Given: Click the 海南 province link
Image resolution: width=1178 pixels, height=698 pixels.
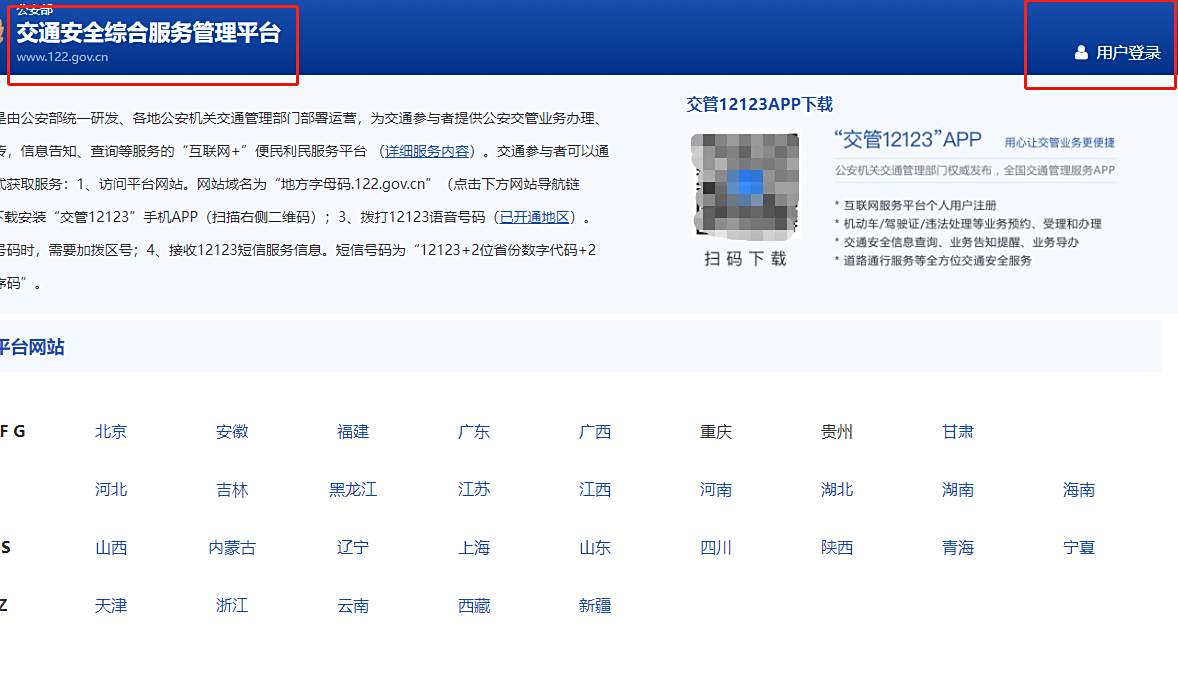Looking at the screenshot, I should (1078, 490).
